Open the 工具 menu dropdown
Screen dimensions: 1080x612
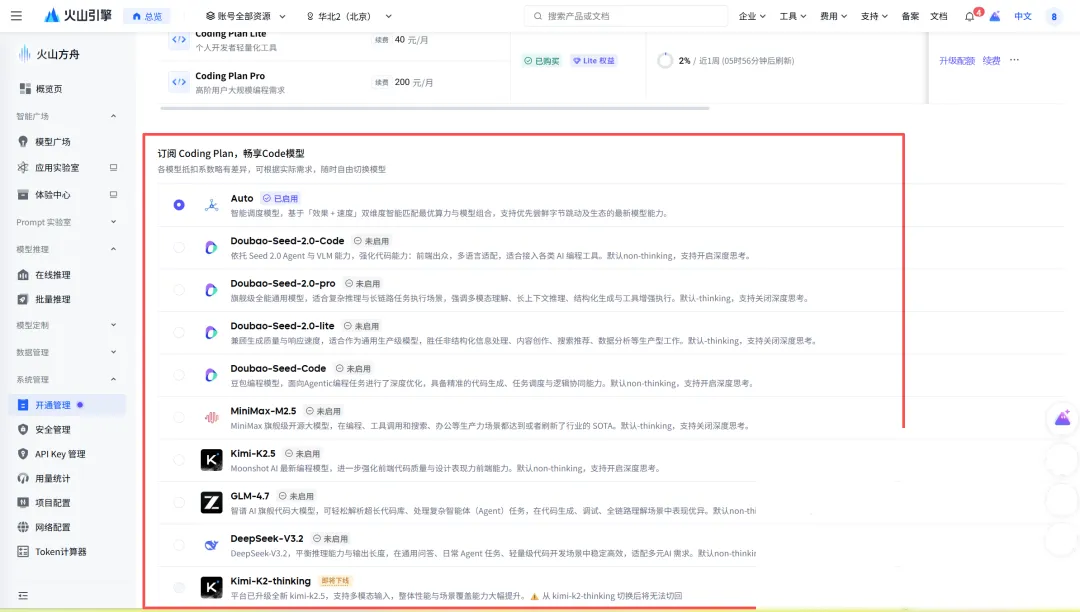click(x=793, y=16)
